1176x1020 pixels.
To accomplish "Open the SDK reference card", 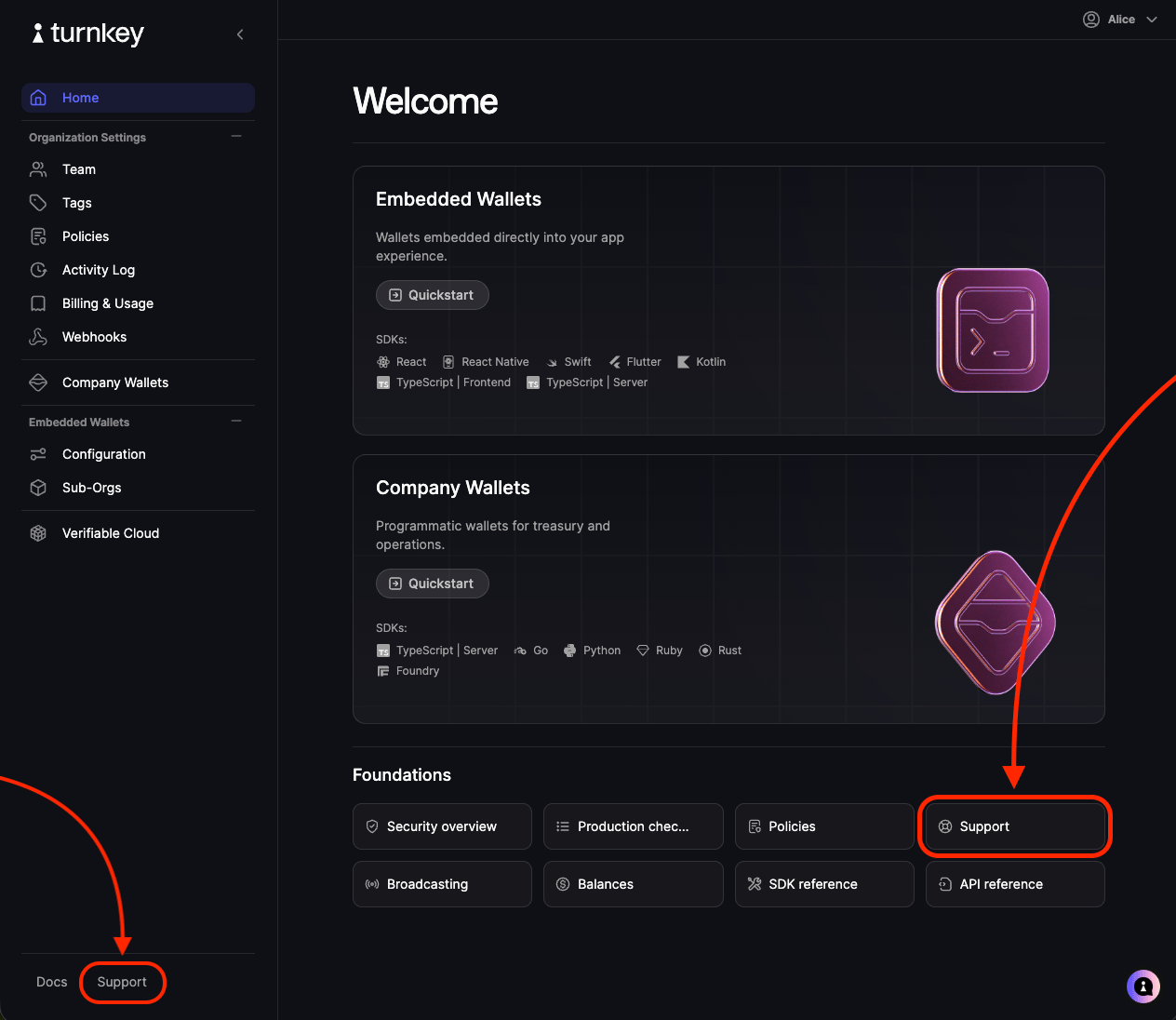I will pos(824,884).
